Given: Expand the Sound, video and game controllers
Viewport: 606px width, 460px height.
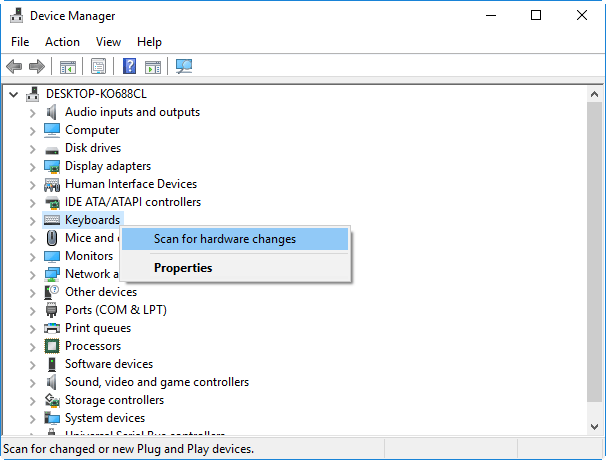Looking at the screenshot, I should [32, 382].
